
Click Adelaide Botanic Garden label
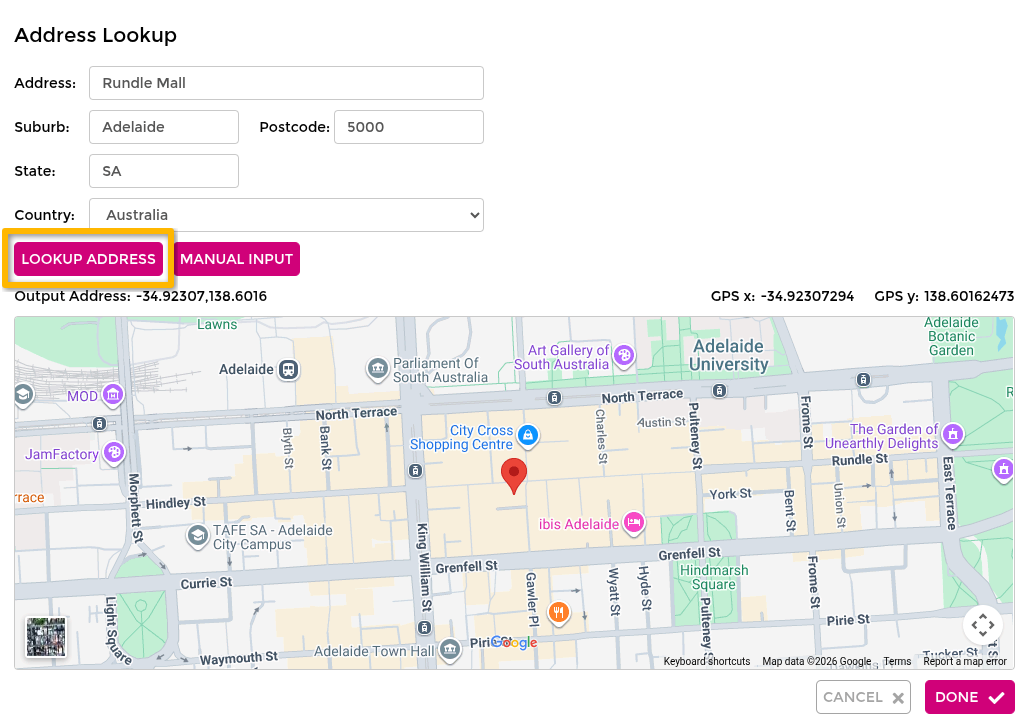click(x=951, y=336)
